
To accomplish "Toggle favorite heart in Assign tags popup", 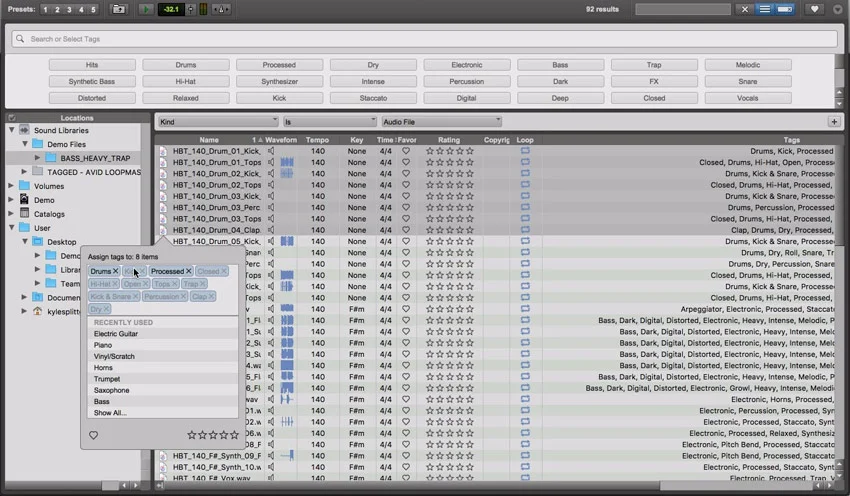I will [93, 435].
